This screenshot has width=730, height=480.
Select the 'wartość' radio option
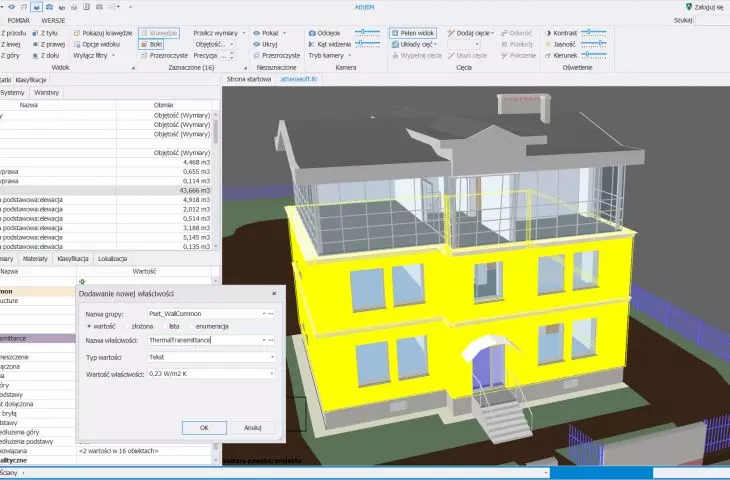(101, 326)
